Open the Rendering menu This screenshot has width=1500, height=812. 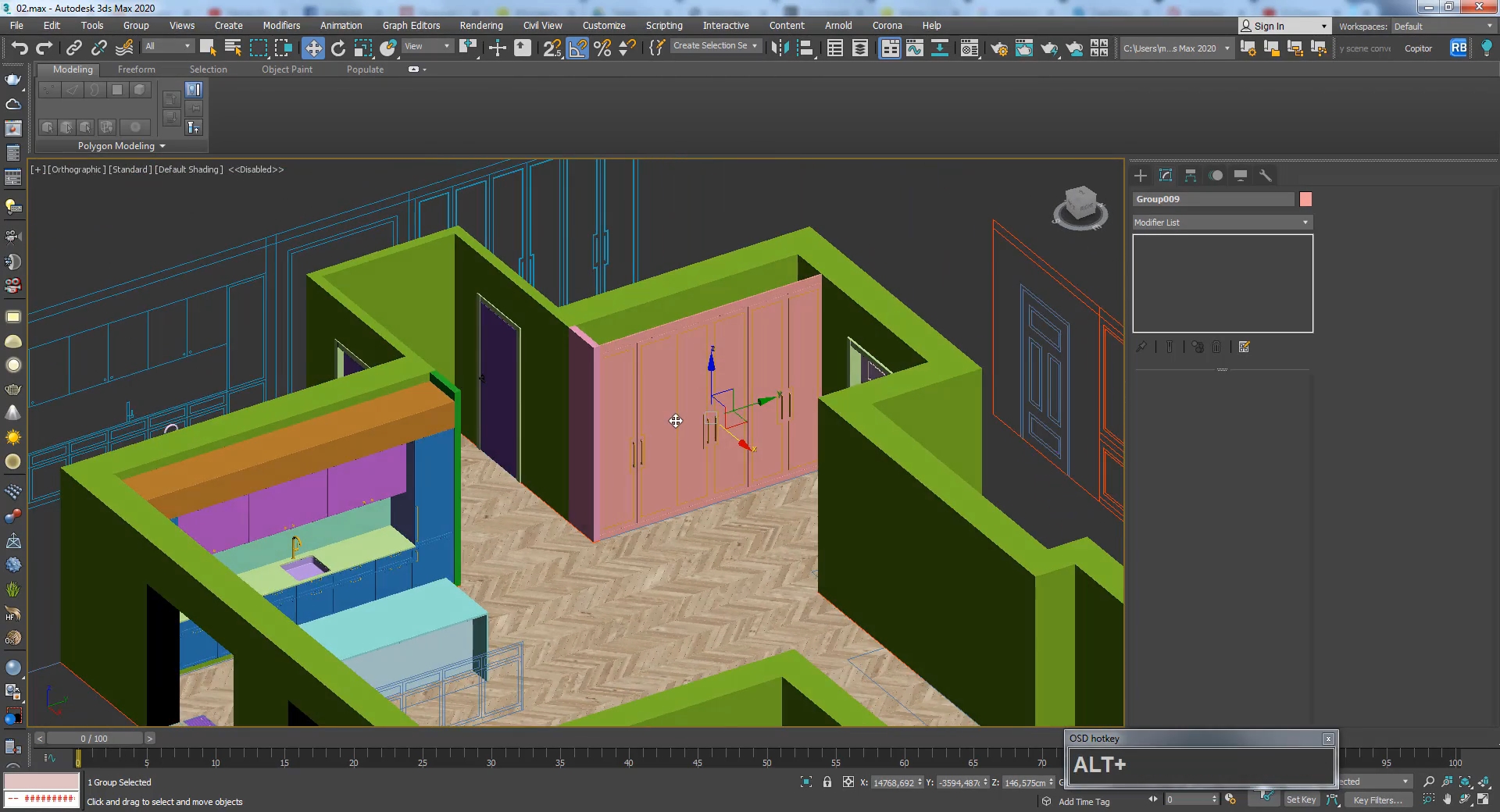point(480,26)
